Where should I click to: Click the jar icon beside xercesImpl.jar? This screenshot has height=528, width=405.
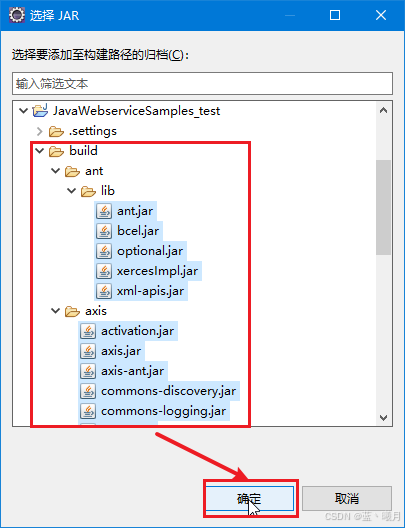point(104,271)
